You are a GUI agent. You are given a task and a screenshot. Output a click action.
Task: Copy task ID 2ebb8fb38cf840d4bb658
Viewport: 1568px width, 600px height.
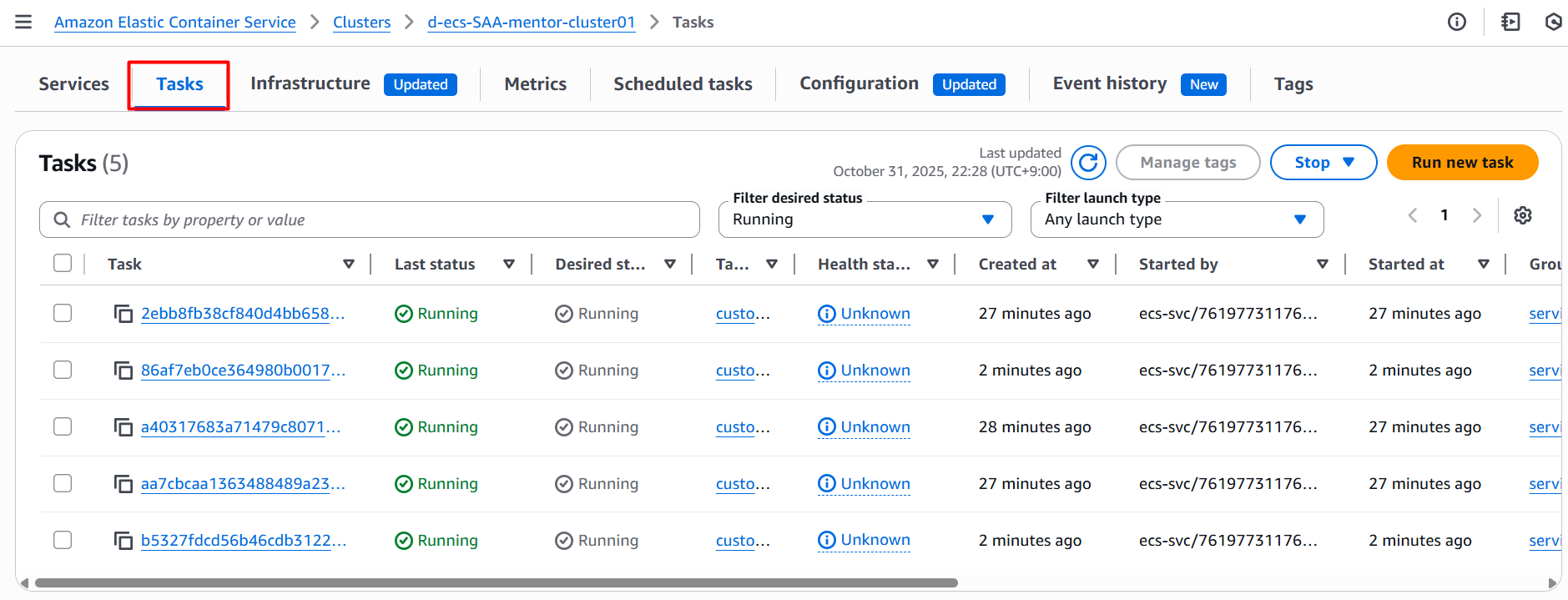point(124,314)
